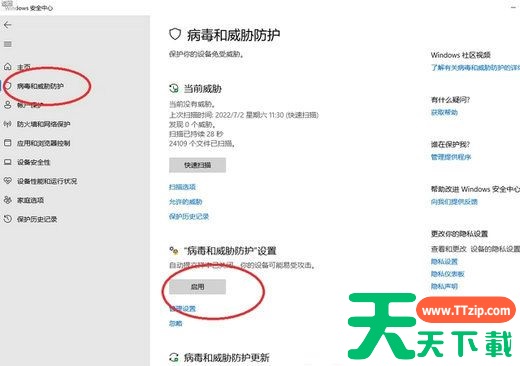Click the 更改你的隐私设置 heading
Viewport: 520px width, 366px height.
459,234
